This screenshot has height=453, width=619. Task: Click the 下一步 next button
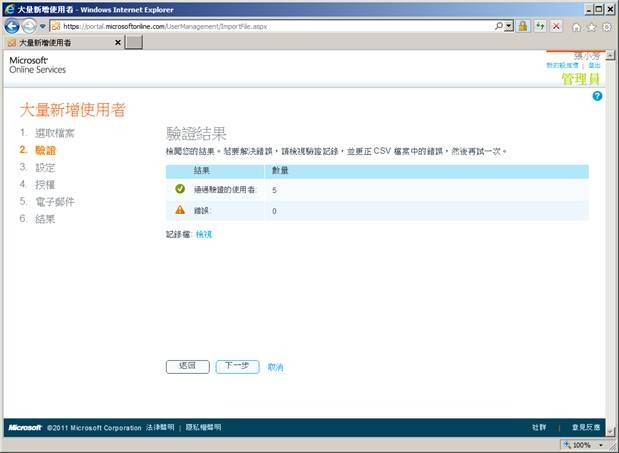[237, 367]
